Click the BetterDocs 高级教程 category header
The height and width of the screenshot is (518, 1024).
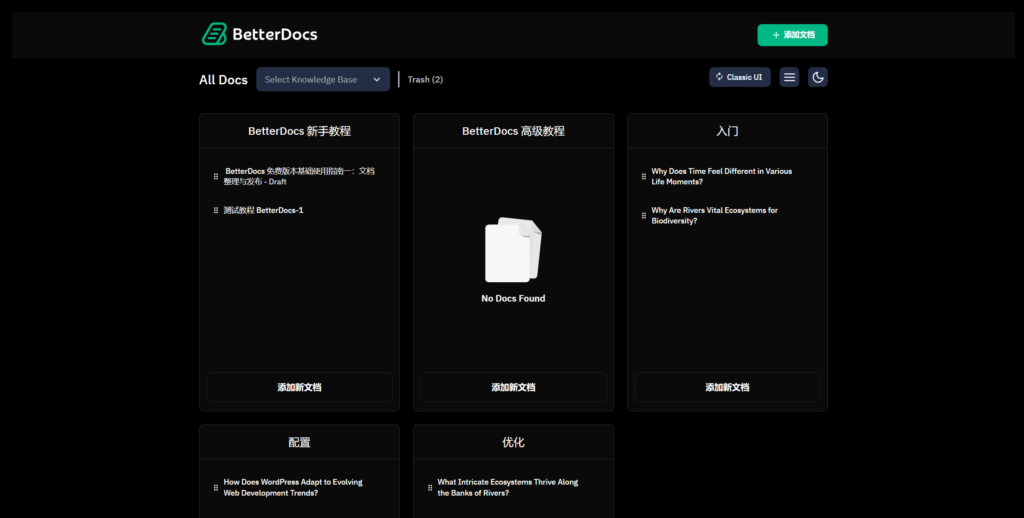point(513,131)
